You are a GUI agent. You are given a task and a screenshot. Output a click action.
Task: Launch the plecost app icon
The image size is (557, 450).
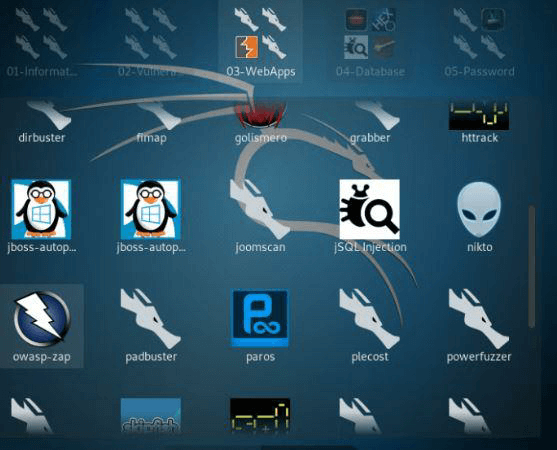pyautogui.click(x=369, y=319)
